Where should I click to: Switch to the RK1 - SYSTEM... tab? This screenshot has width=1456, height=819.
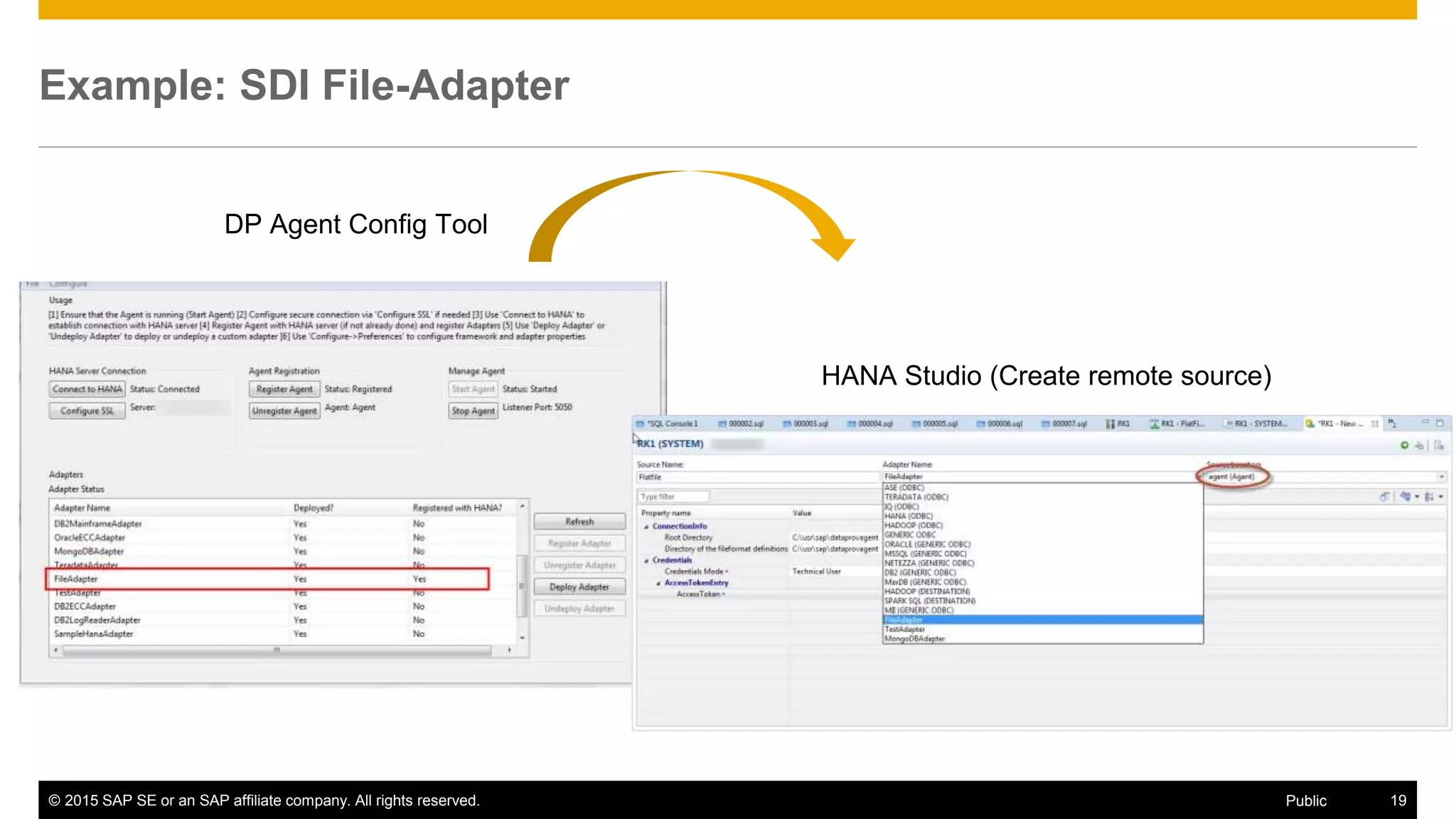[x=1256, y=424]
